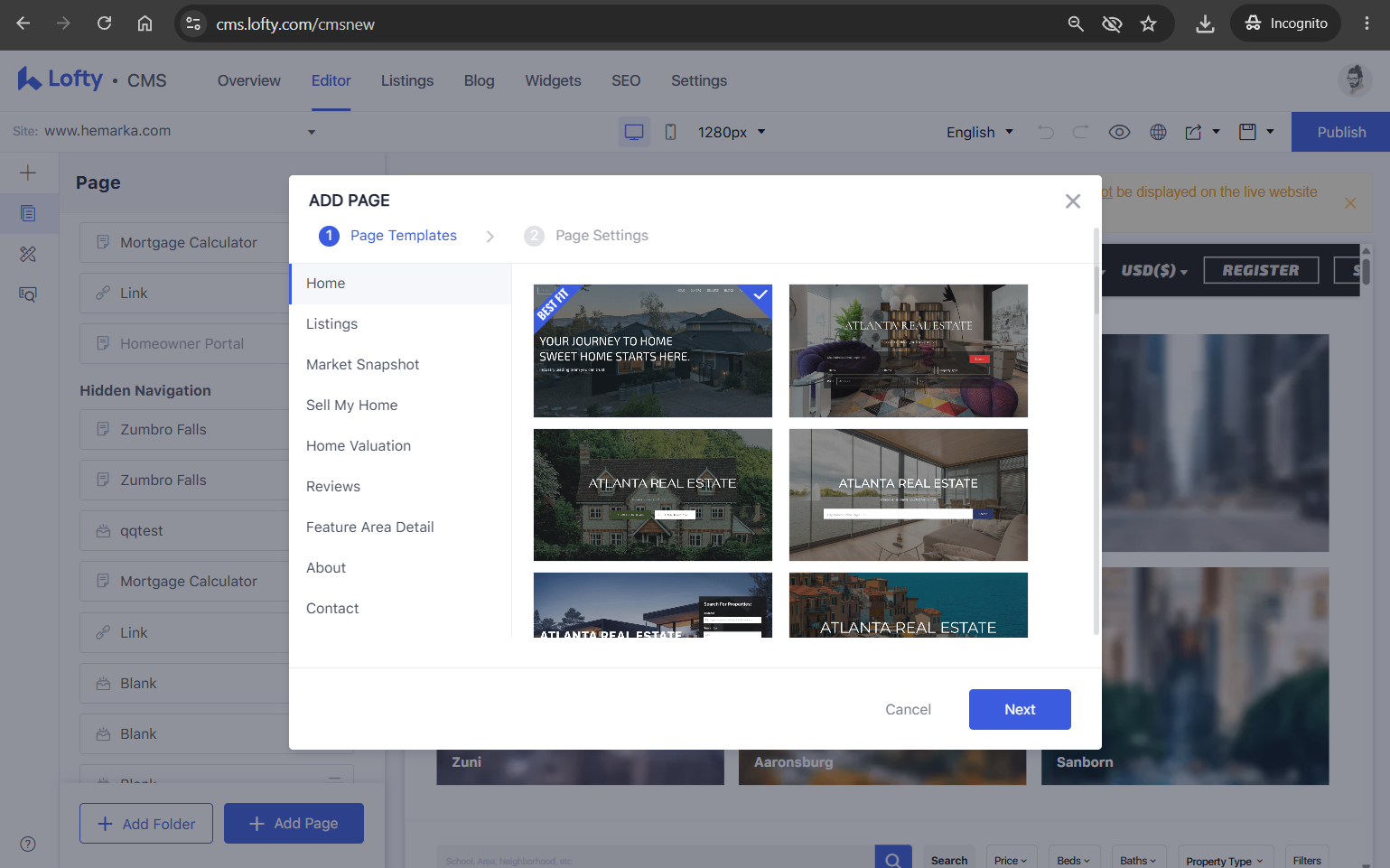Screen dimensions: 1390x868
Task: Bookmark this page with the star icon
Action: pos(1148,23)
